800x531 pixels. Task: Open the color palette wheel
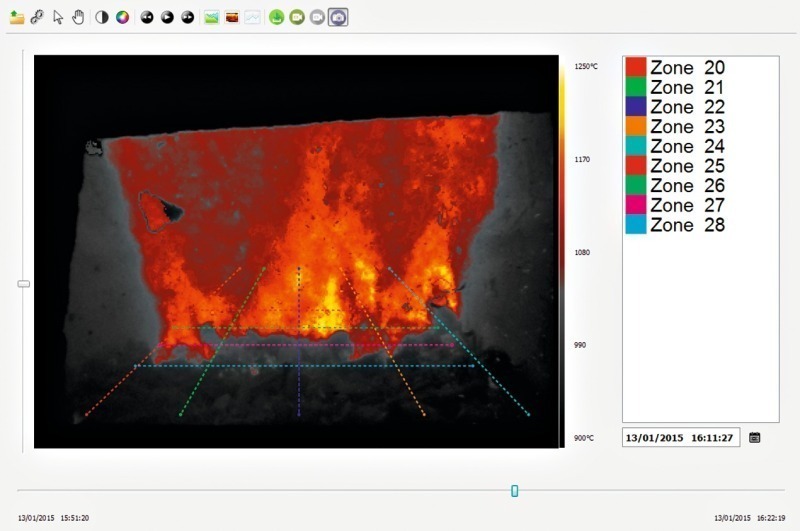(x=122, y=17)
